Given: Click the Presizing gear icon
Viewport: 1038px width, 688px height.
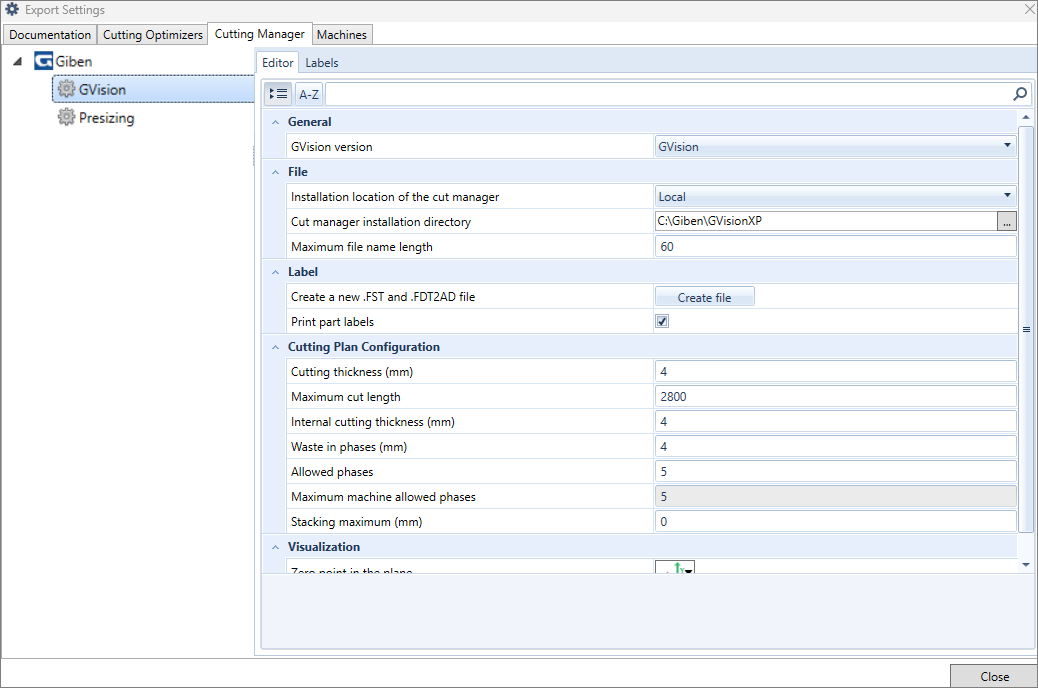Looking at the screenshot, I should (66, 118).
